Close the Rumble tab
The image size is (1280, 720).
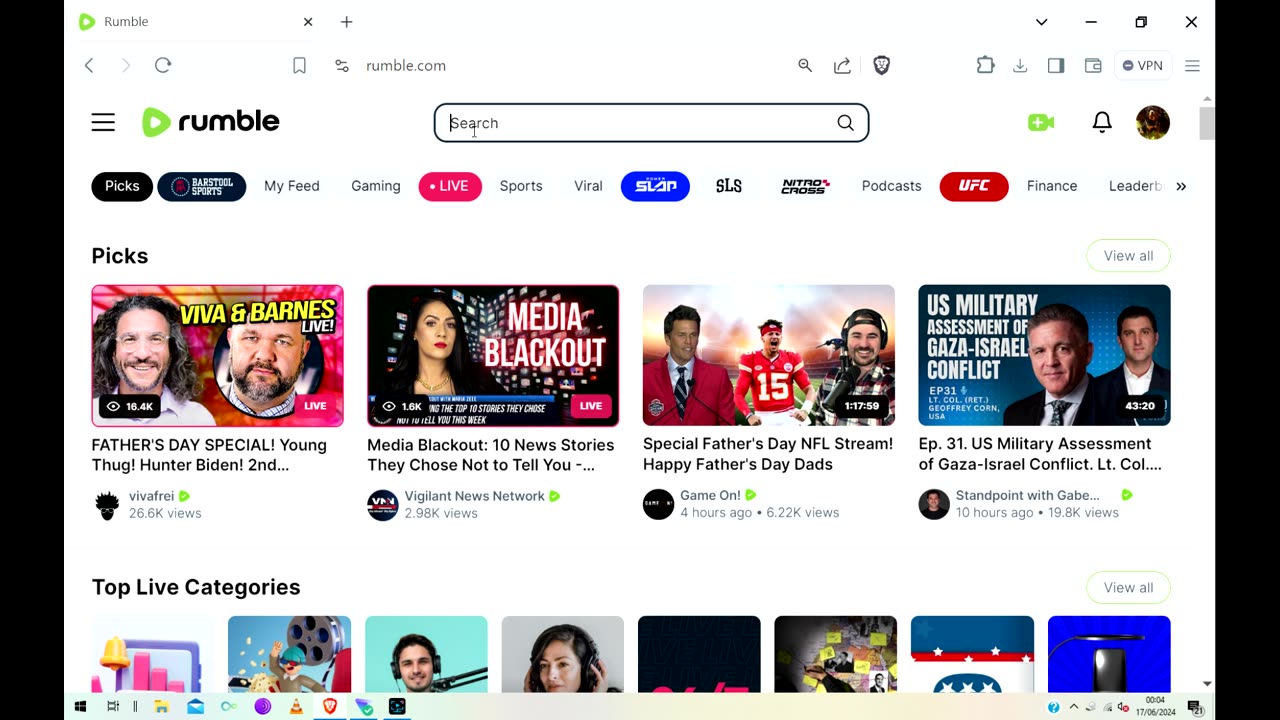[308, 21]
